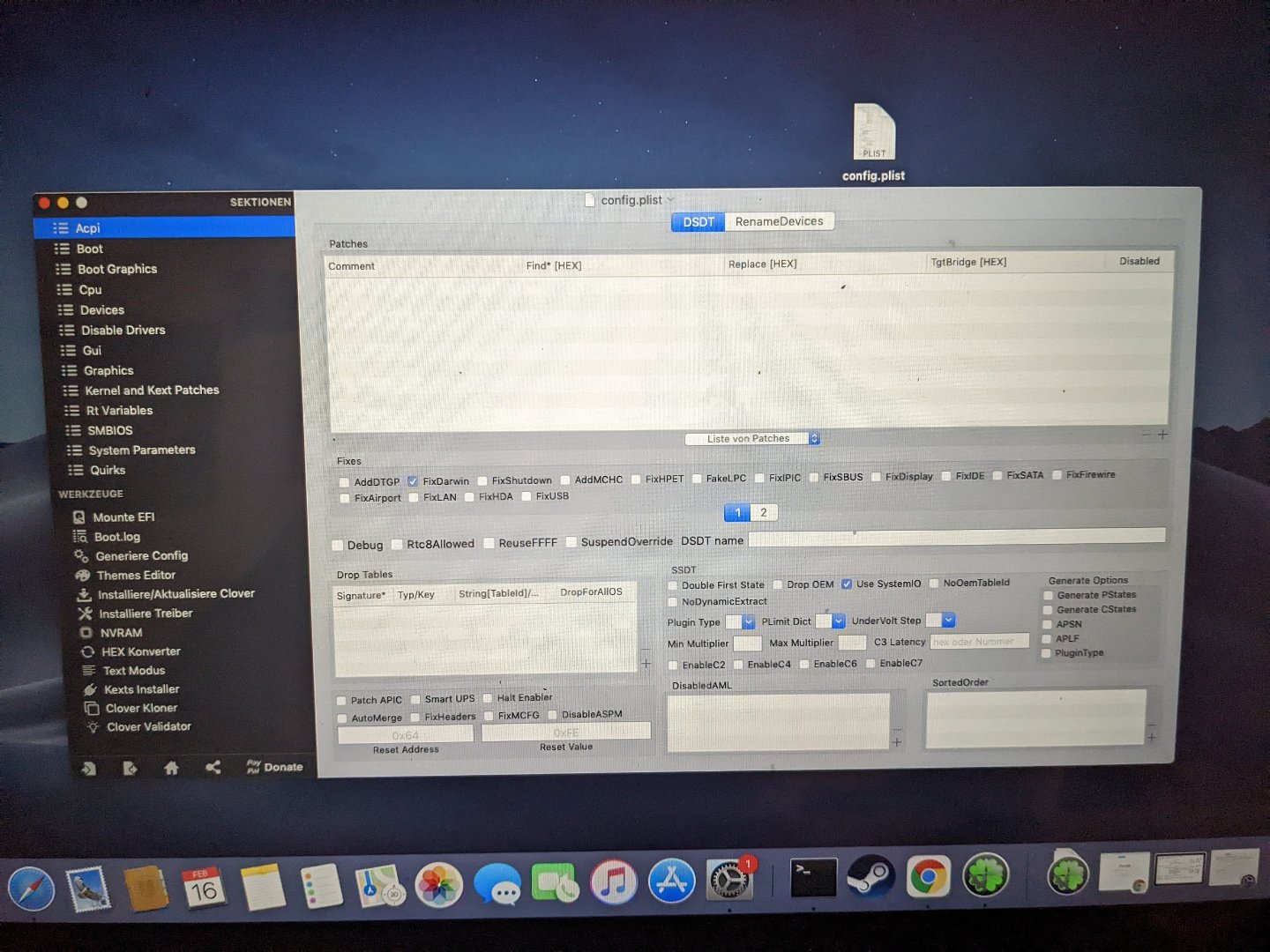Click the DSDT name input field

(x=957, y=536)
